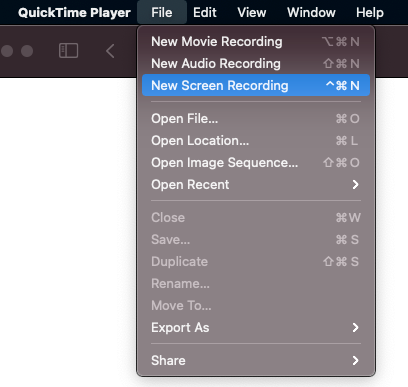Screen dimensions: 408x387
Task: Click the dimmed Close menu item
Action: [256, 218]
